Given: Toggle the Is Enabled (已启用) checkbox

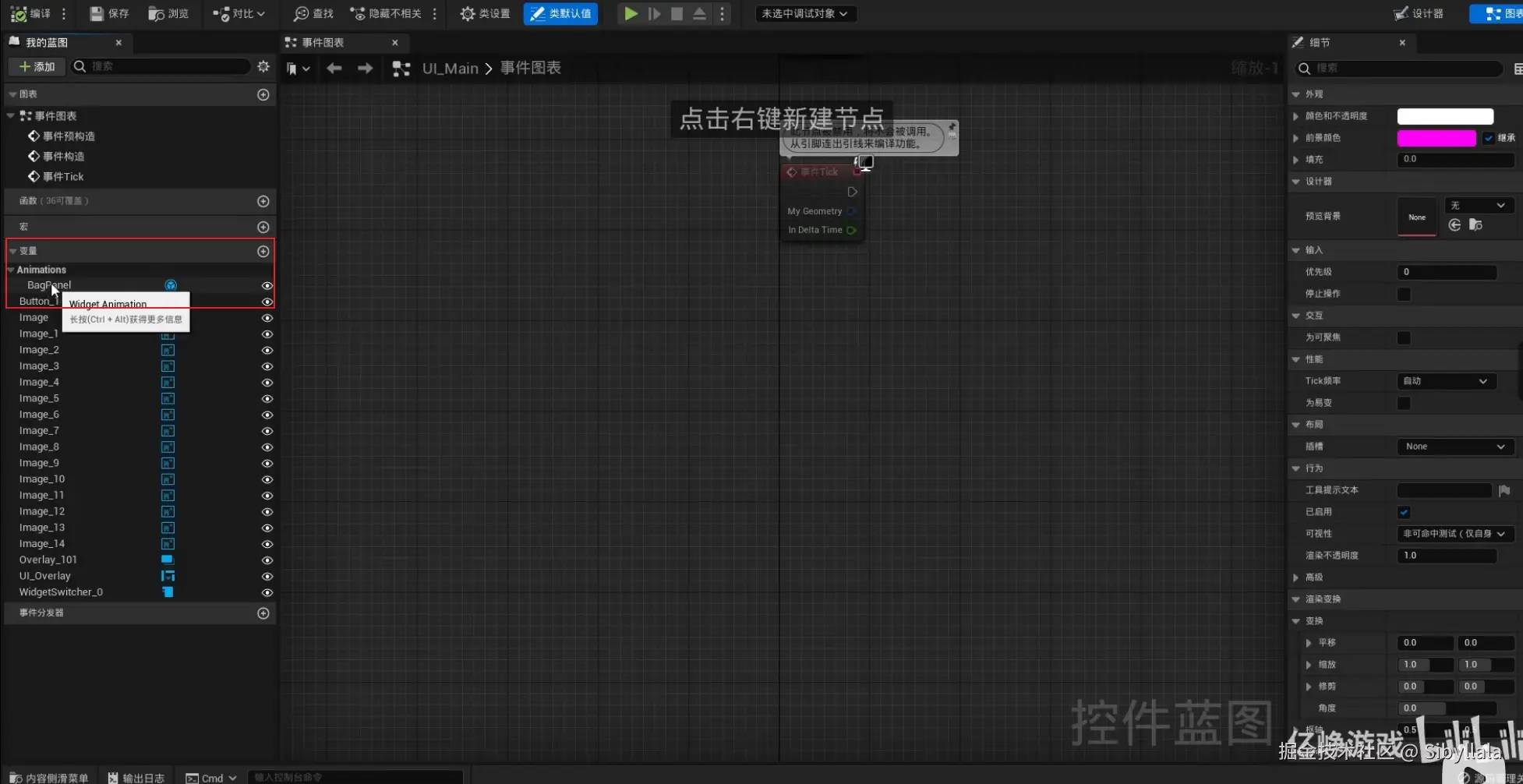Looking at the screenshot, I should tap(1404, 512).
